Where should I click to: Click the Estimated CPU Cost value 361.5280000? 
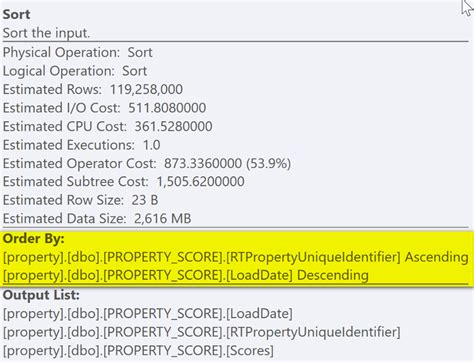[x=173, y=127]
